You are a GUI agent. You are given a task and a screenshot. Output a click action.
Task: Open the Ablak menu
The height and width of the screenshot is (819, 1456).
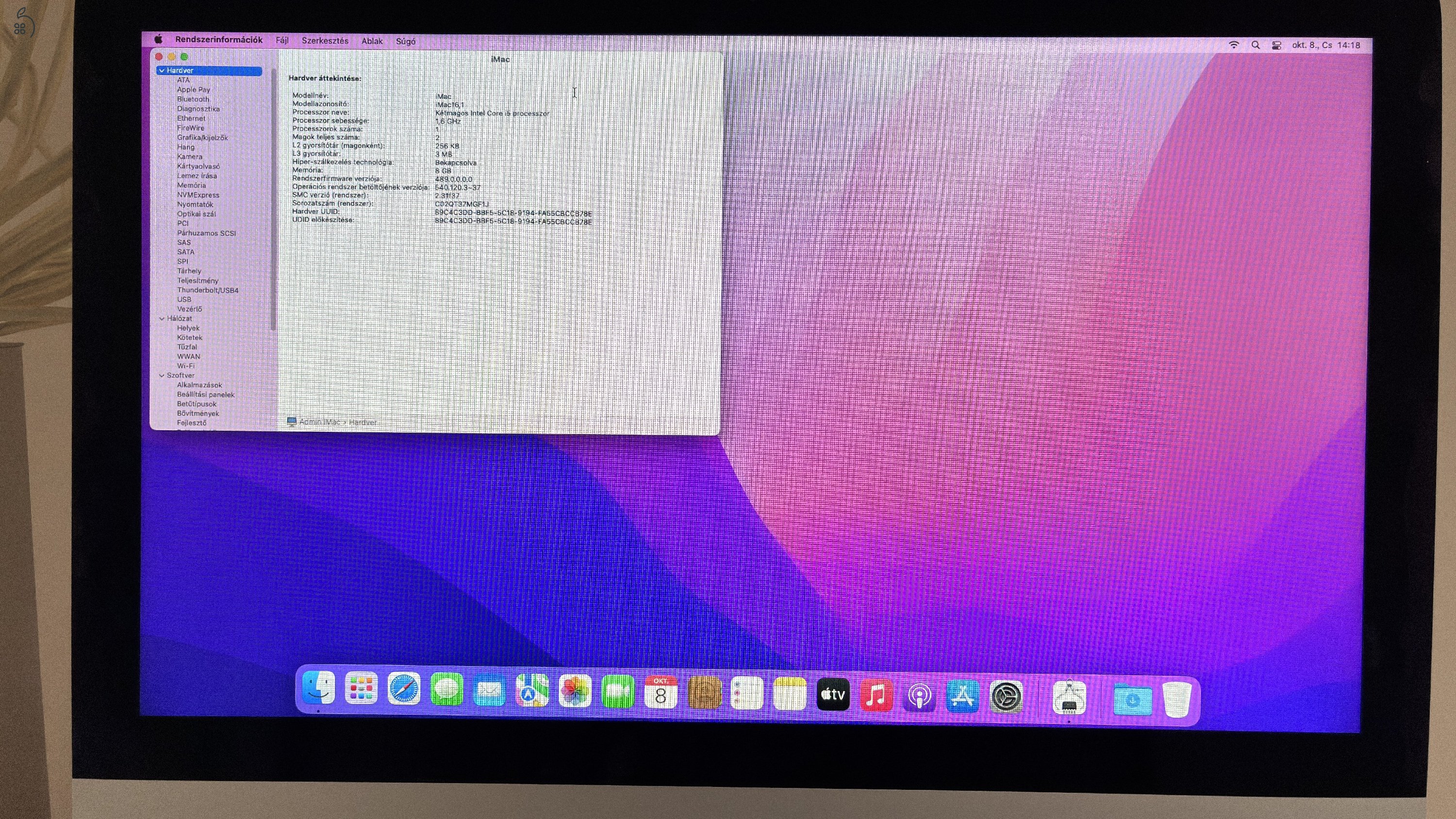372,41
